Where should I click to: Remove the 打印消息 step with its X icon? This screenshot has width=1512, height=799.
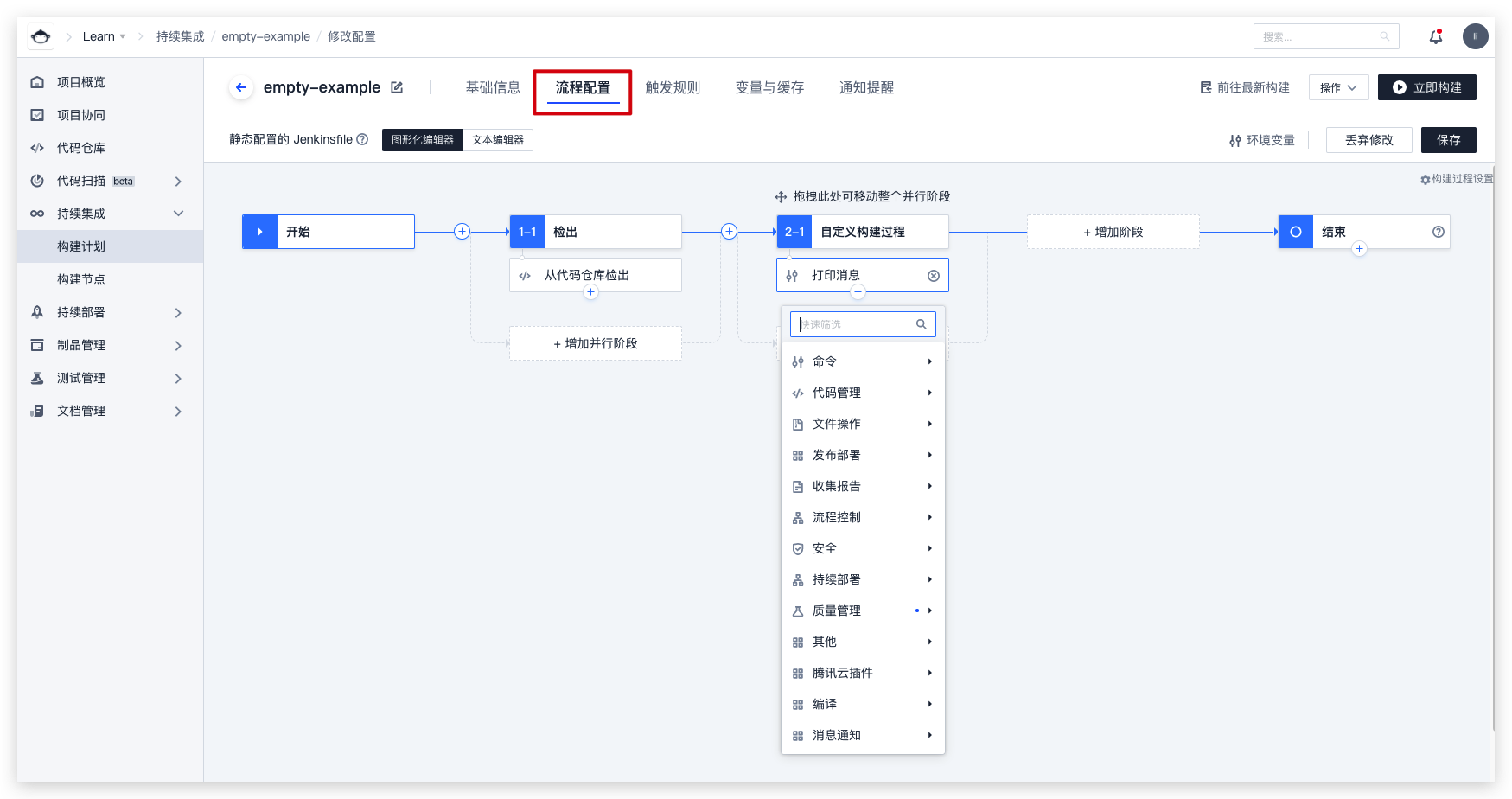click(934, 276)
